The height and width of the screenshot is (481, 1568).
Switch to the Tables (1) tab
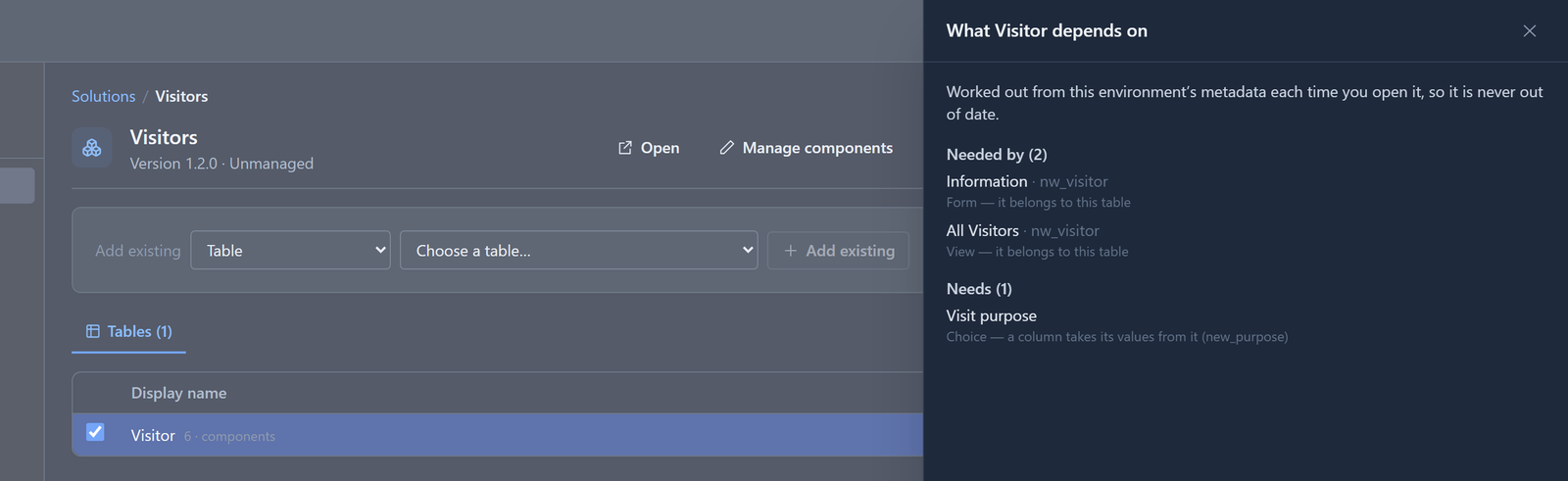coord(129,331)
